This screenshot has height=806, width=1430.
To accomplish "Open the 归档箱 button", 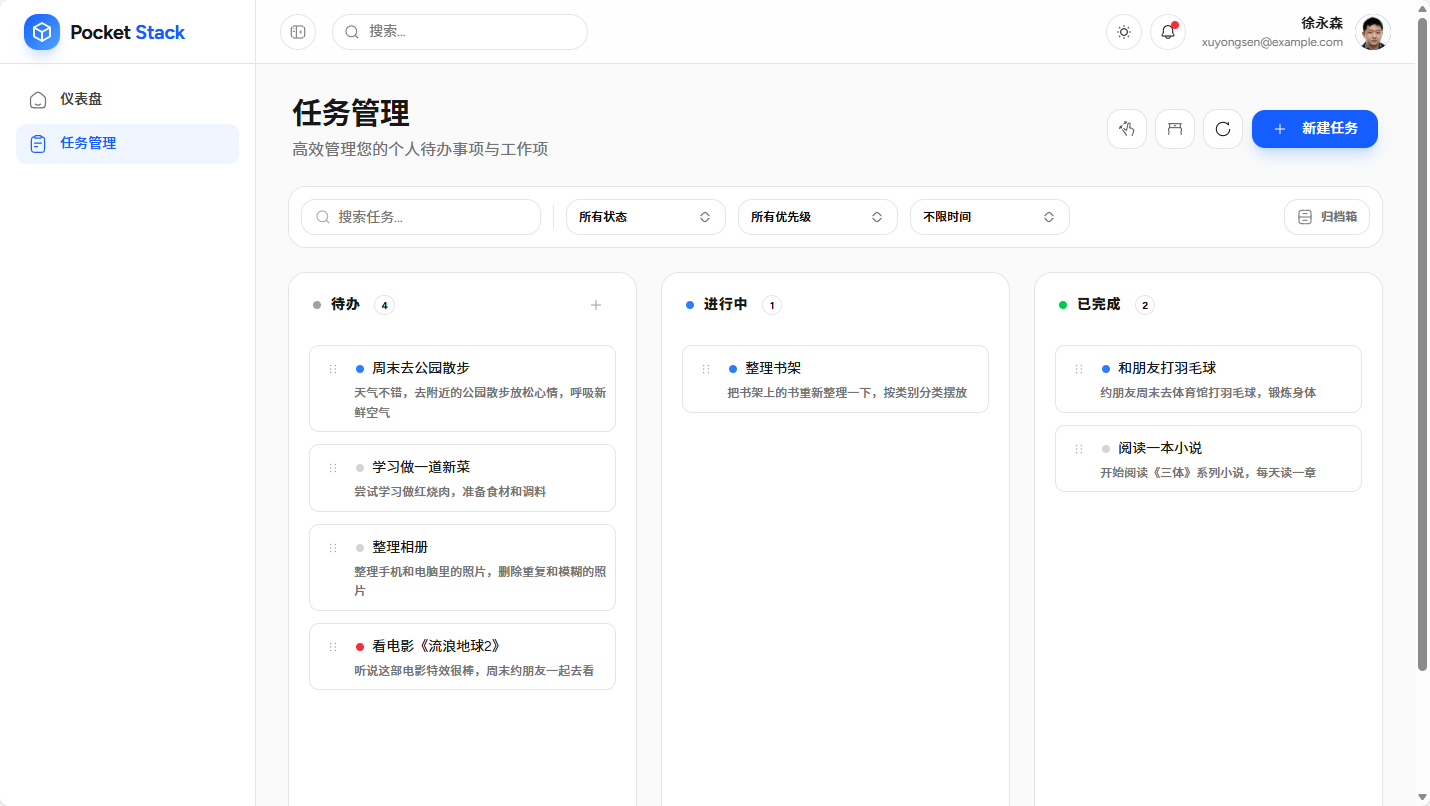I will (1326, 217).
